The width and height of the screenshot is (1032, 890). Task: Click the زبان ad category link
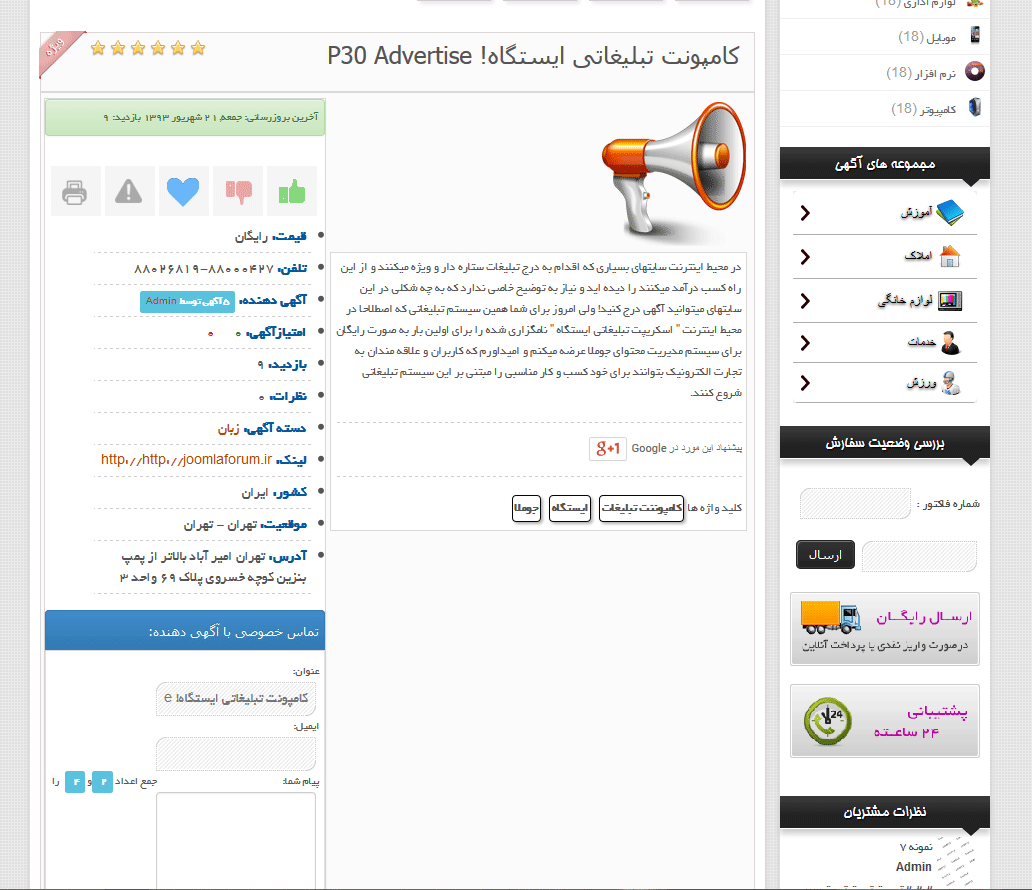click(x=228, y=429)
